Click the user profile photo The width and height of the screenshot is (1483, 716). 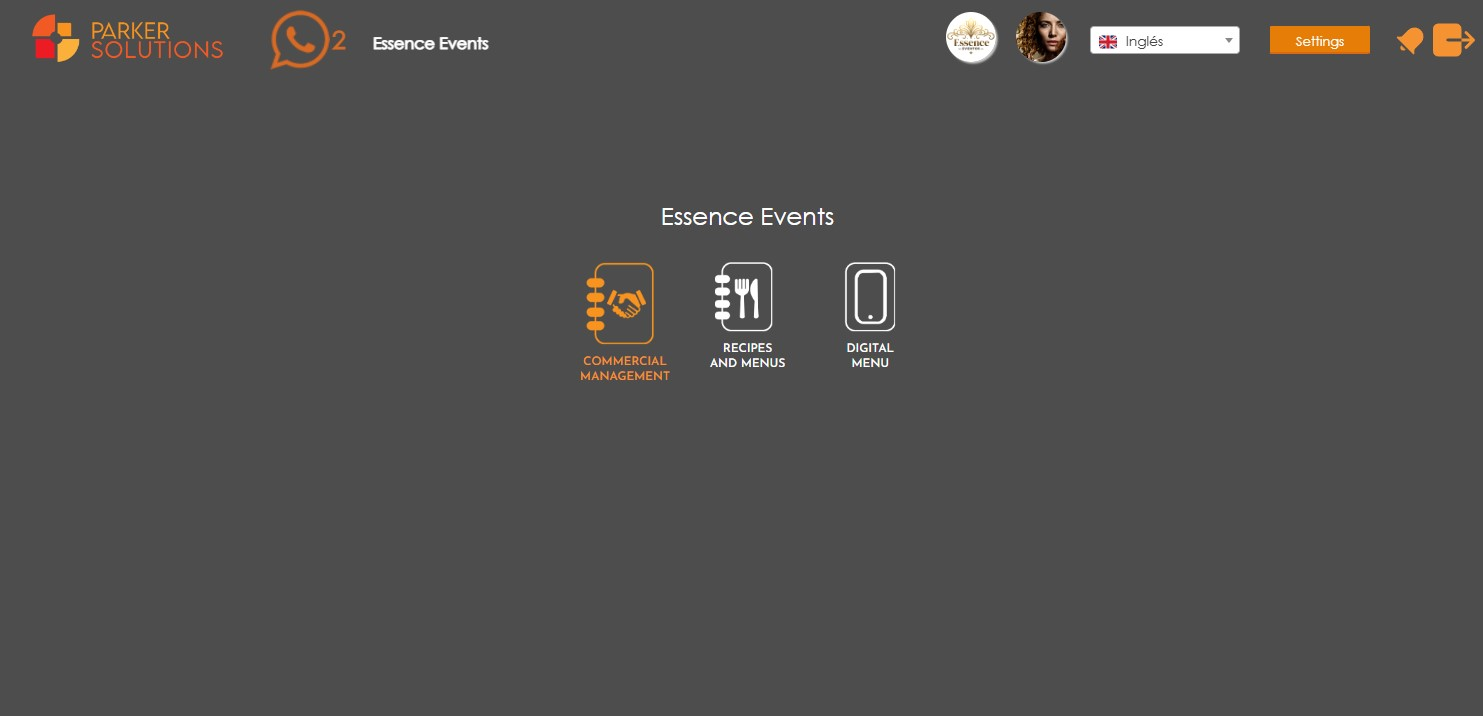(x=1041, y=37)
